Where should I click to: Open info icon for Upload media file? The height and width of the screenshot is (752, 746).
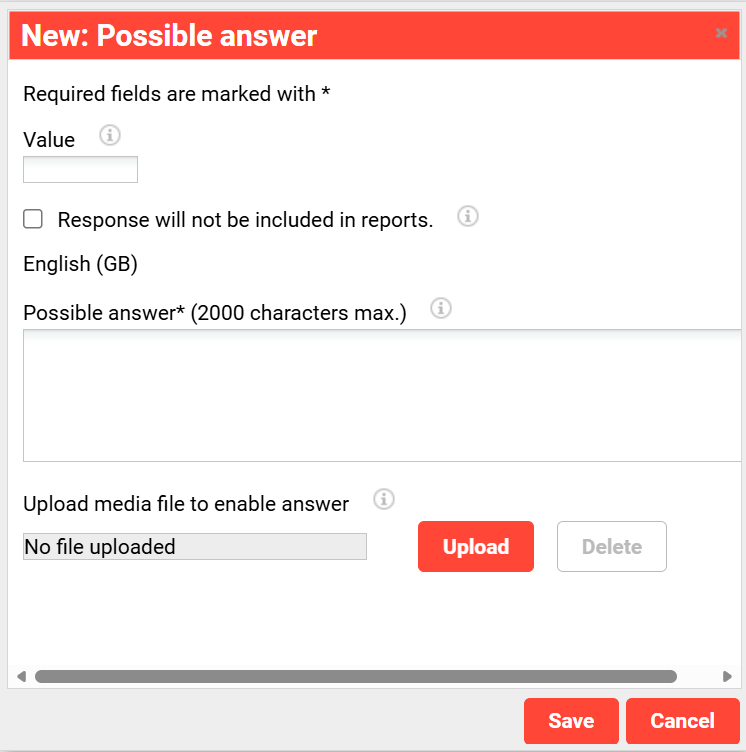coord(384,499)
